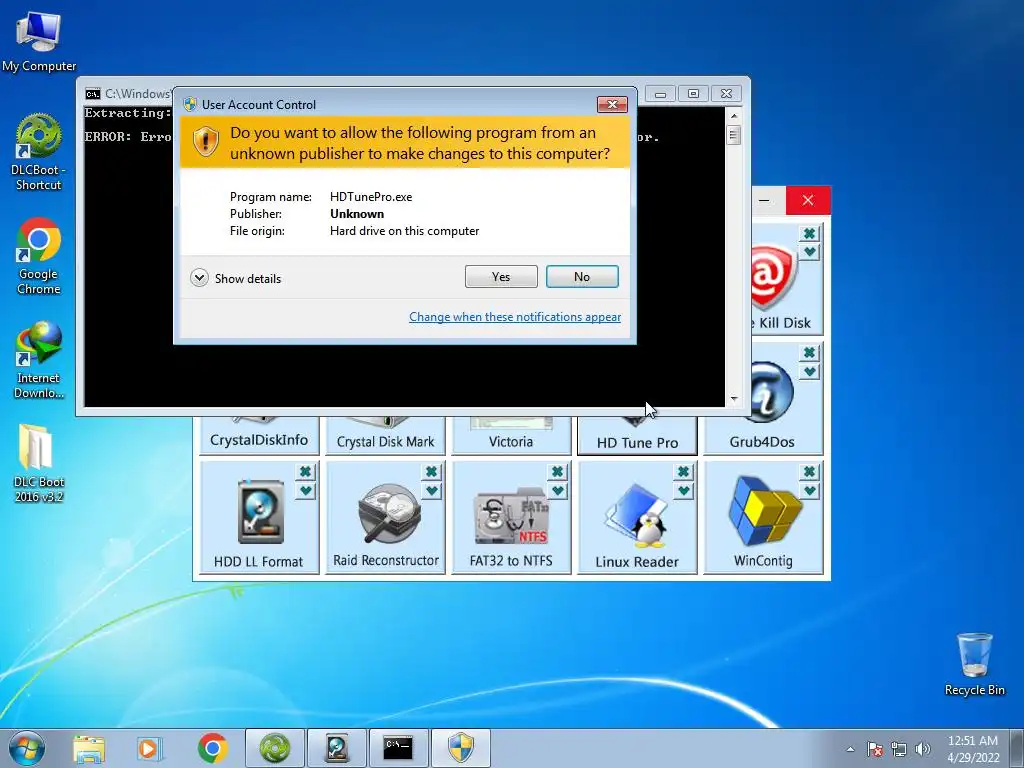Select Google Chrome desktop shortcut
The width and height of the screenshot is (1024, 768).
click(x=39, y=256)
